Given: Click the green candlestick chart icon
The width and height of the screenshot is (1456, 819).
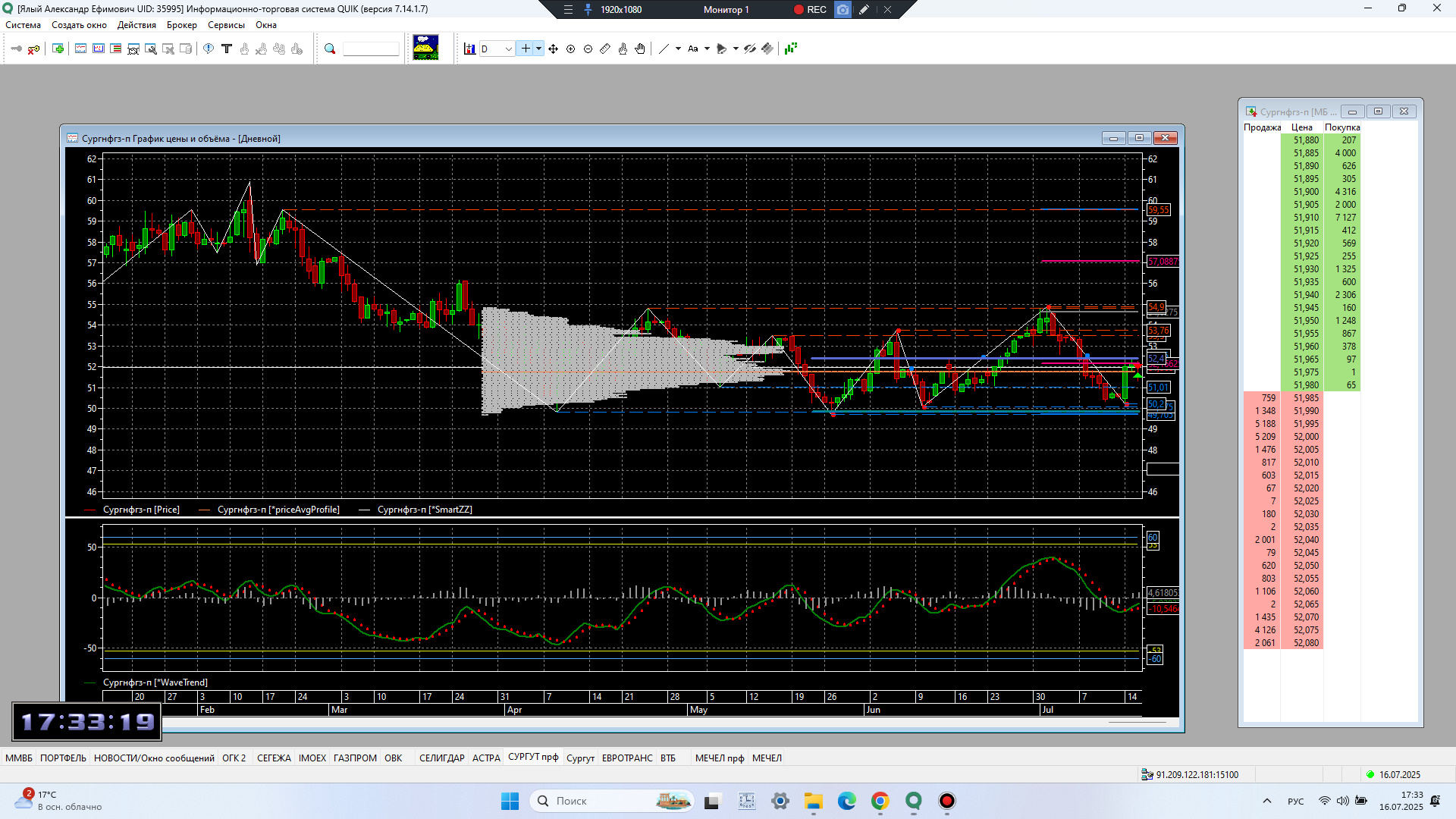Looking at the screenshot, I should coord(791,49).
